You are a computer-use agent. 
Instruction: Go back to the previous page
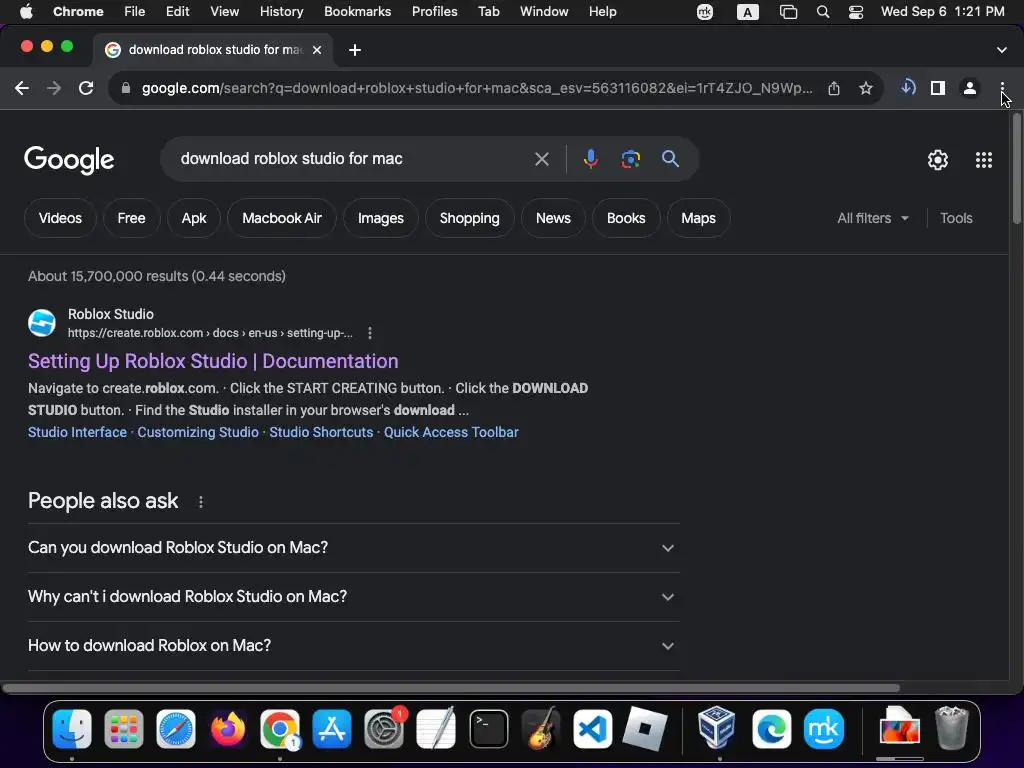22,88
